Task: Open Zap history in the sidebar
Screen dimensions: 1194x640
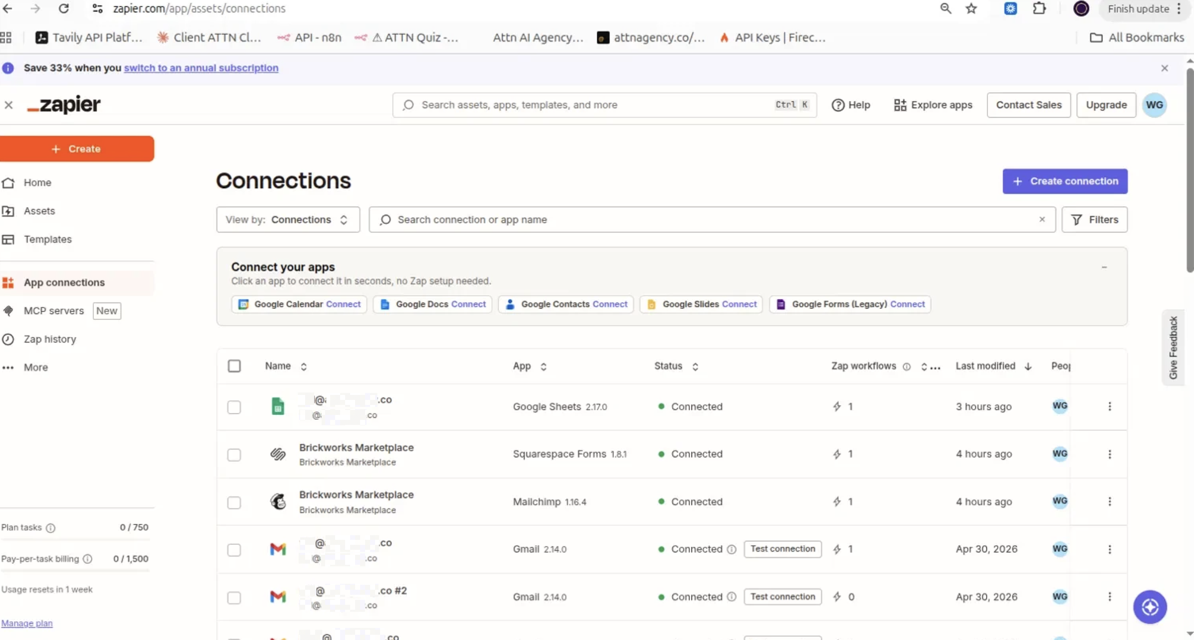Action: pos(49,339)
